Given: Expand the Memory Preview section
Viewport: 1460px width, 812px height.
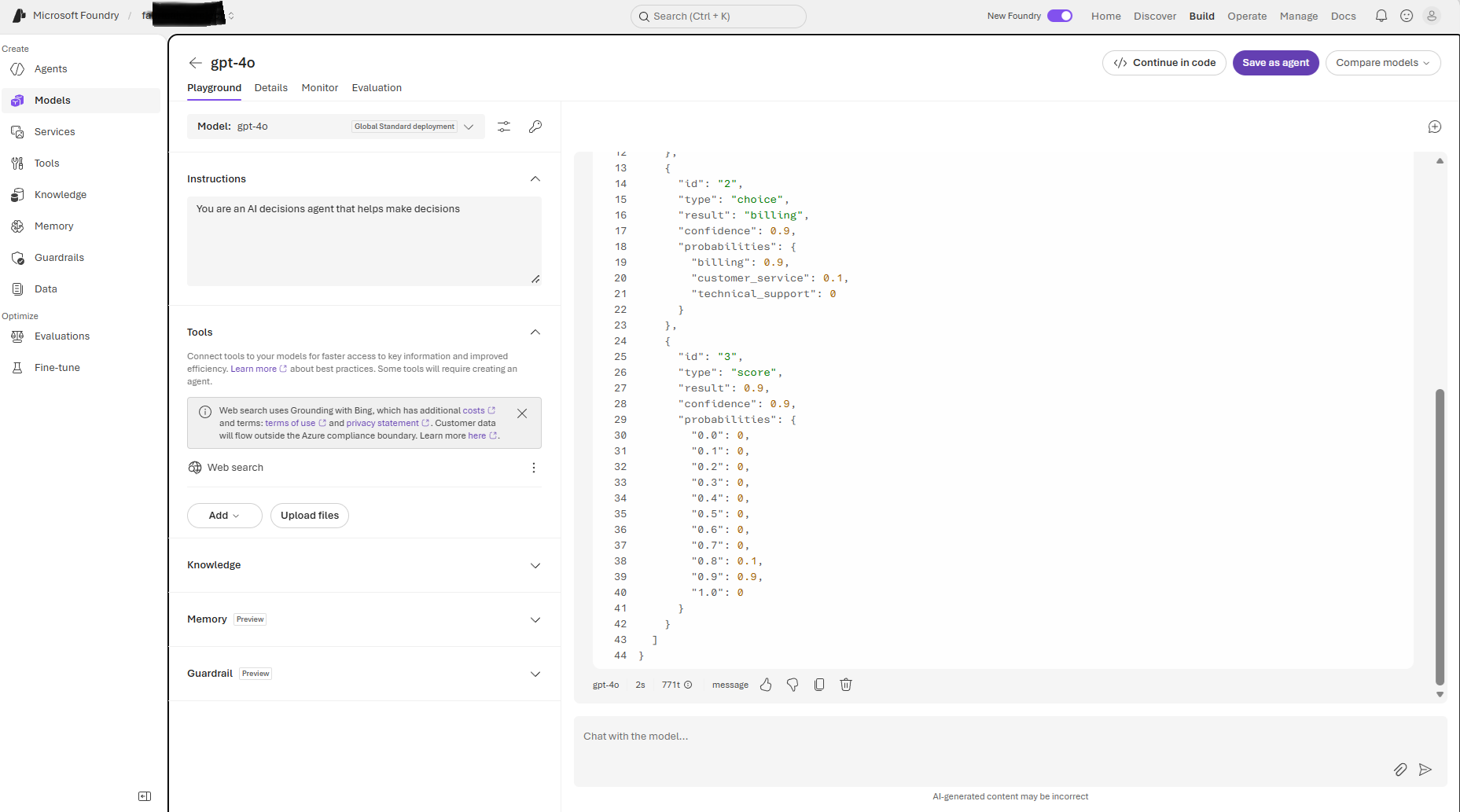Looking at the screenshot, I should (x=535, y=620).
